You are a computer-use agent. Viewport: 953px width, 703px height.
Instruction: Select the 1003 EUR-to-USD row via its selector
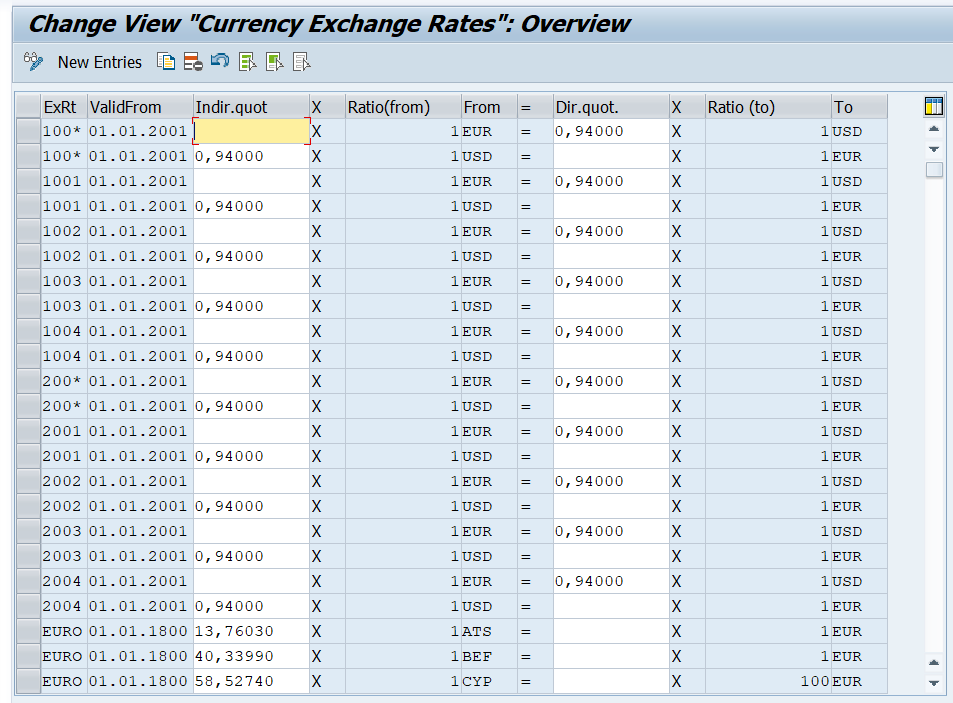click(x=28, y=281)
